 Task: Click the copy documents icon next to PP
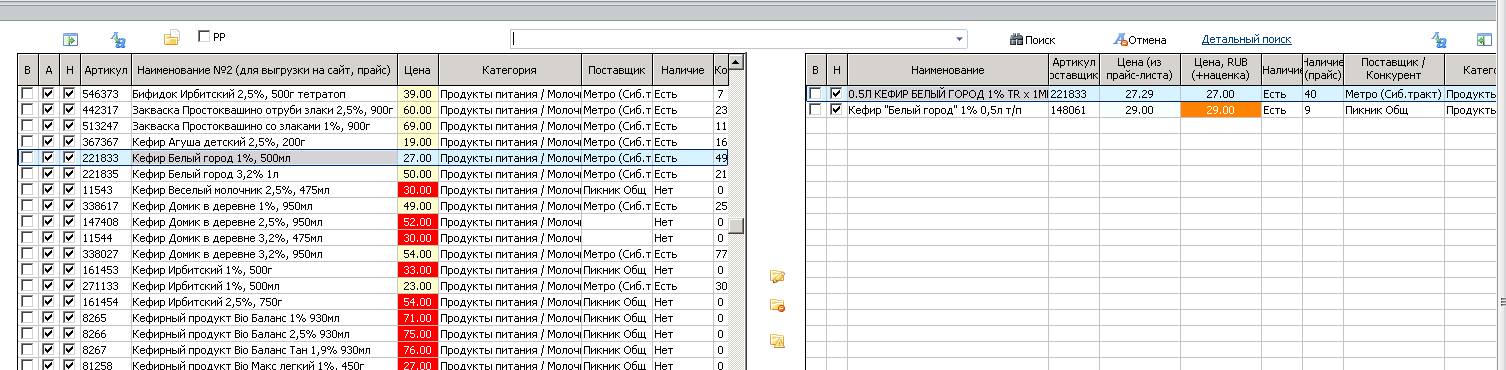[x=171, y=38]
